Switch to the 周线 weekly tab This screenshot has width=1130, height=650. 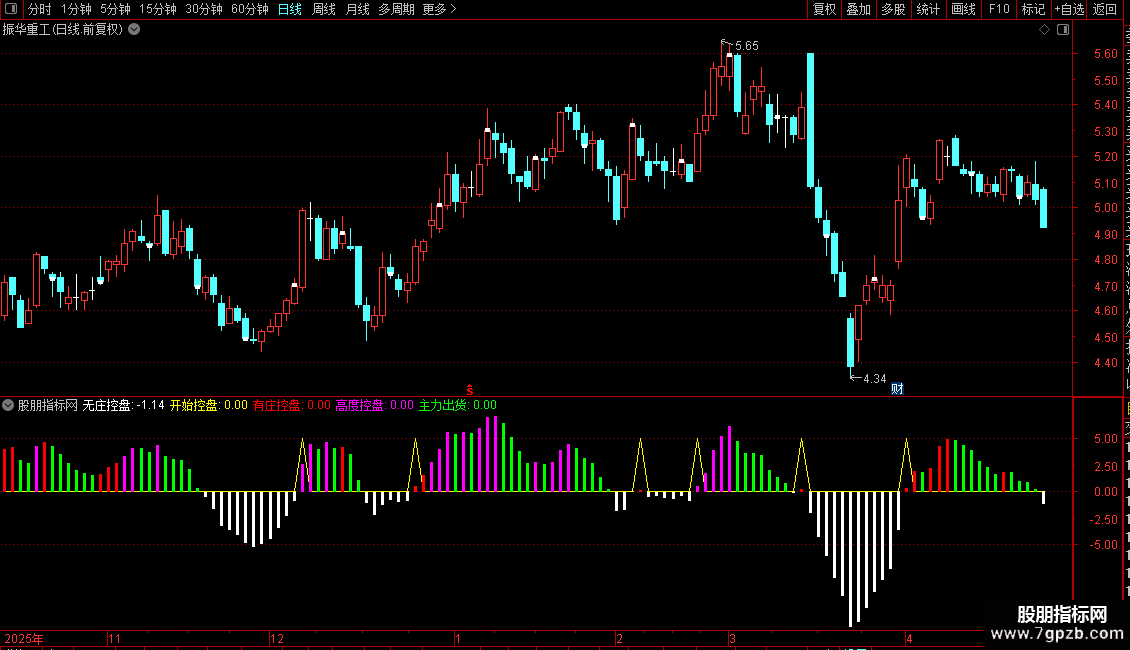point(324,9)
